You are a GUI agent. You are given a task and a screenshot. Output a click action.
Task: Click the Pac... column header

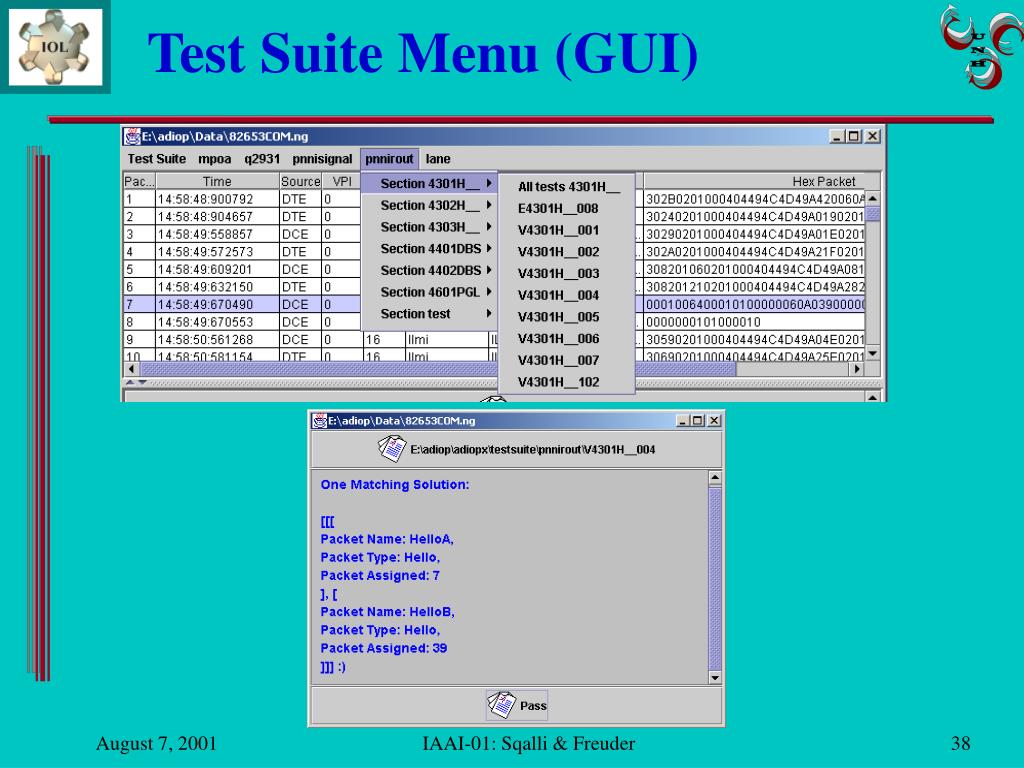pos(139,182)
